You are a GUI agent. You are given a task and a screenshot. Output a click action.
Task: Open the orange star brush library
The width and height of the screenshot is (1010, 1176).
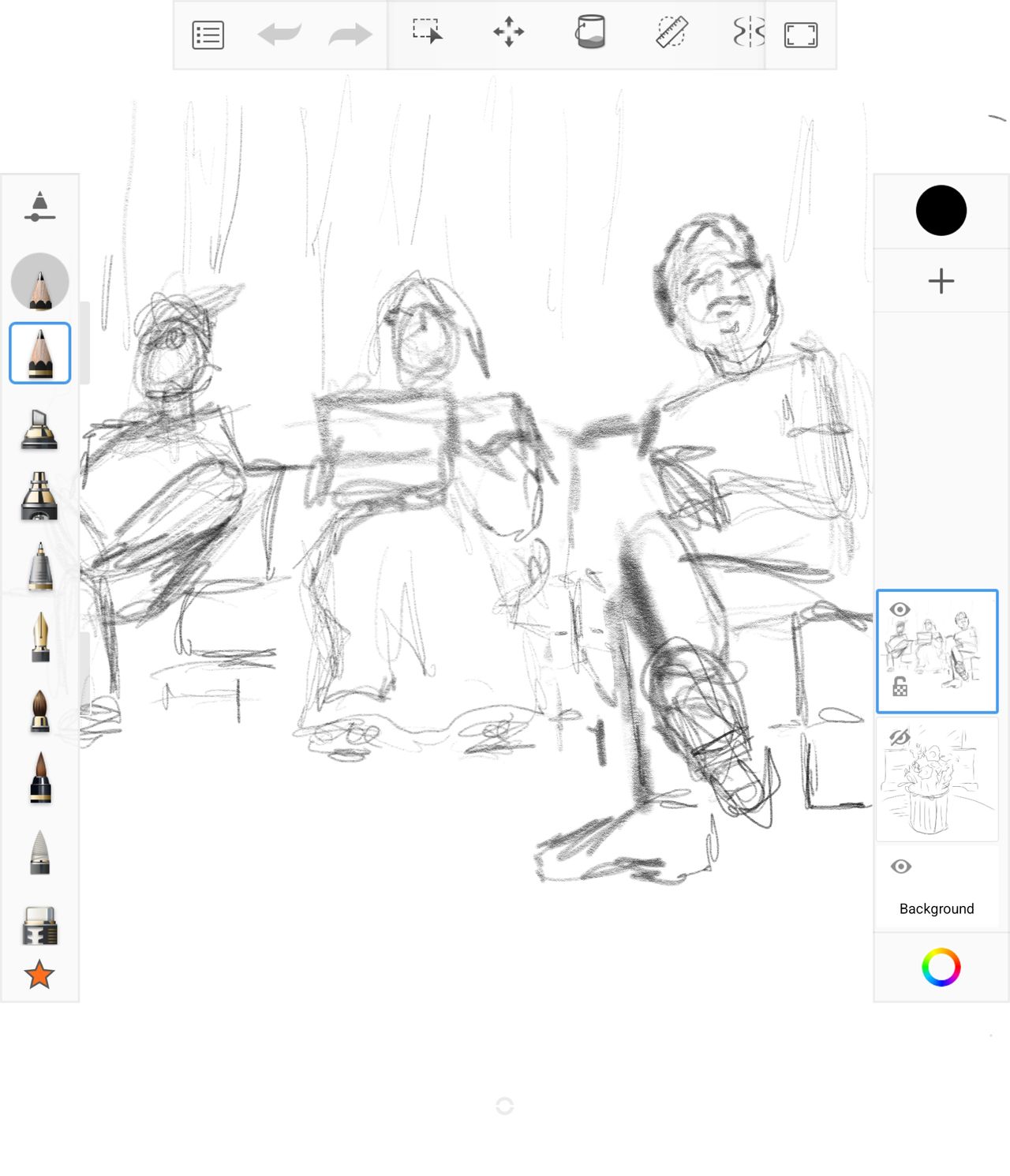click(39, 975)
